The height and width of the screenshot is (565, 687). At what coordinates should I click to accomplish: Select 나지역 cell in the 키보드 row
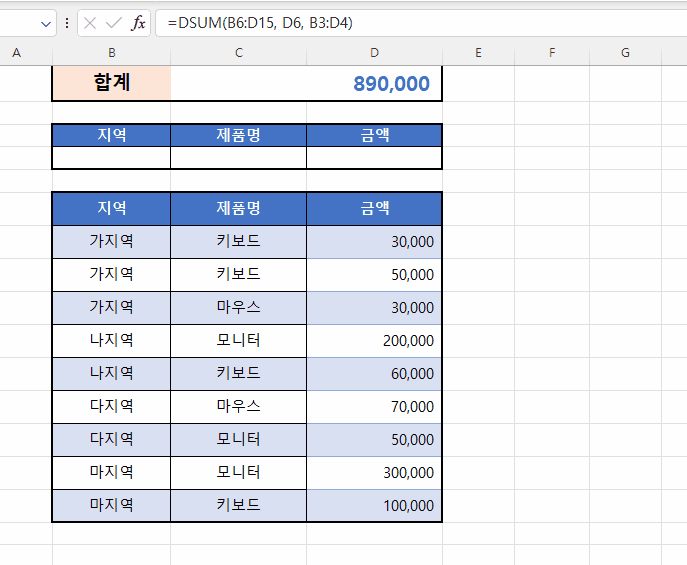tap(112, 374)
